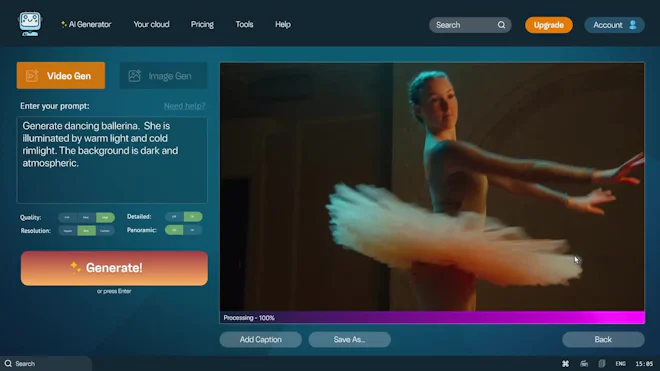Click the sparkle icon next to AI Generator
The image size is (660, 371).
pyautogui.click(x=64, y=24)
